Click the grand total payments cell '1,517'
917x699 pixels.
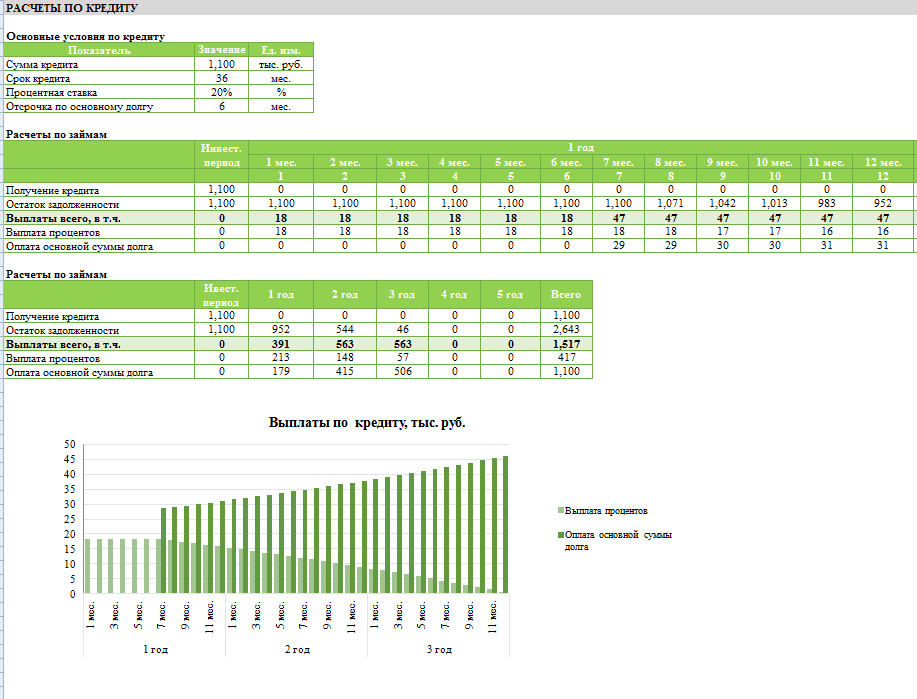[x=566, y=344]
